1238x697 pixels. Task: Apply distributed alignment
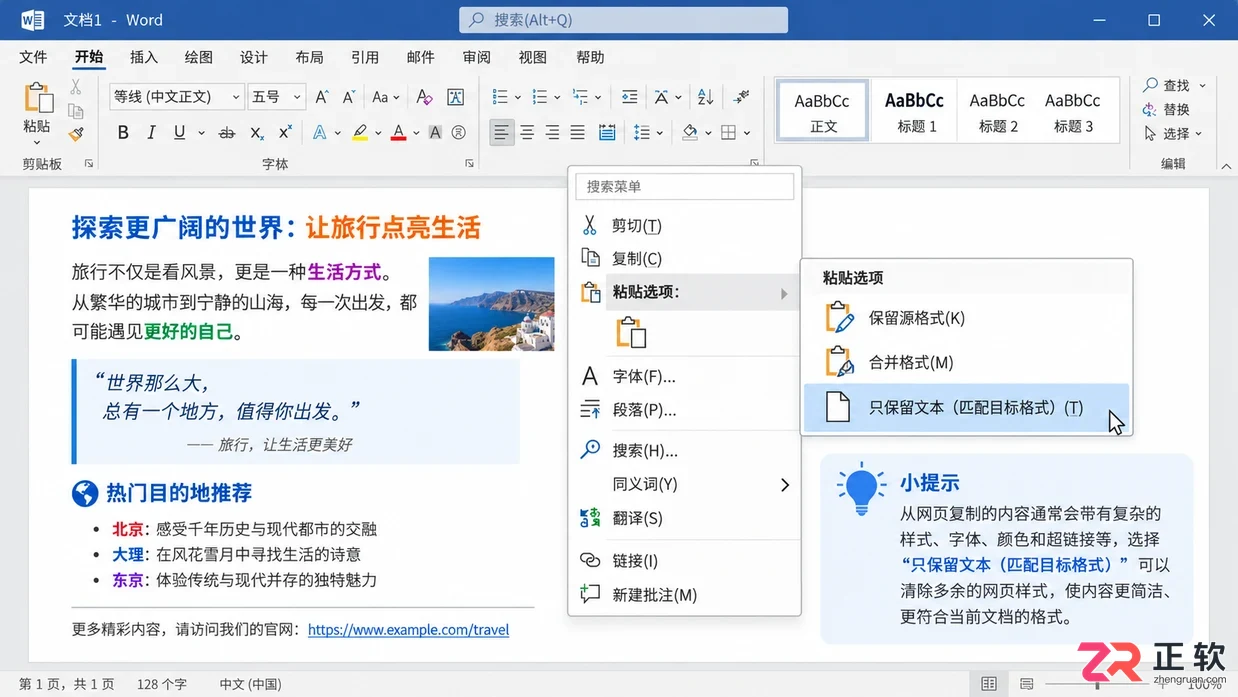pos(606,132)
